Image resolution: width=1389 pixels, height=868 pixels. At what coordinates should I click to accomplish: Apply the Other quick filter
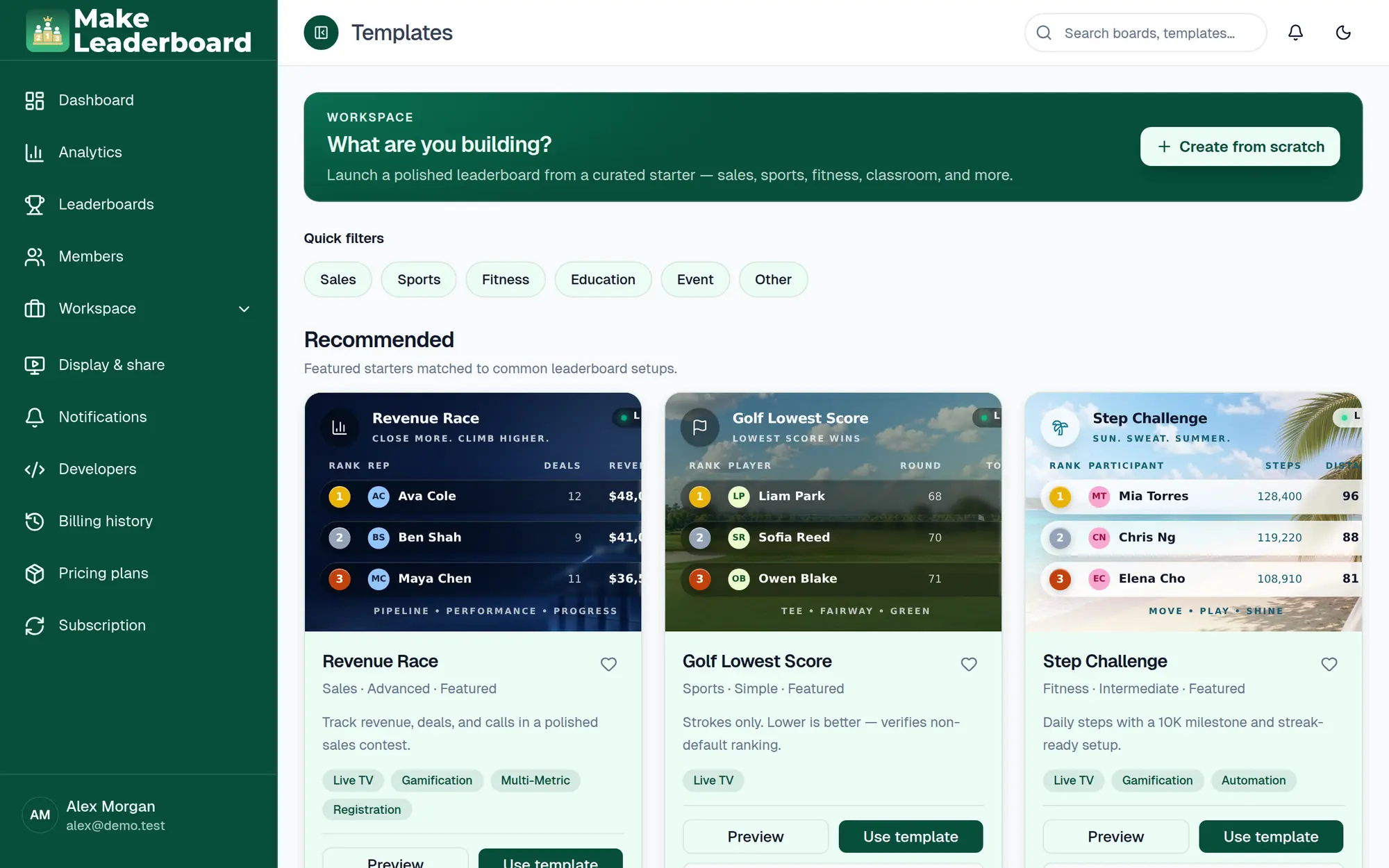pos(773,280)
